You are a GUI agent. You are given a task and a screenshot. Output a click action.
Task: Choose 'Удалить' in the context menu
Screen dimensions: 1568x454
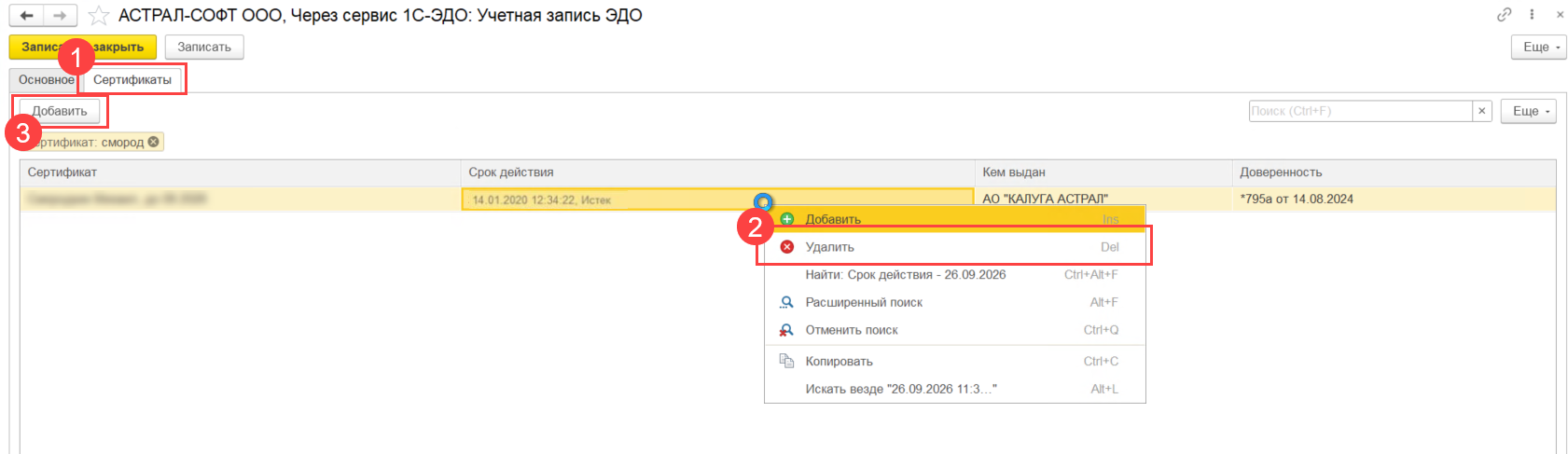(x=829, y=247)
